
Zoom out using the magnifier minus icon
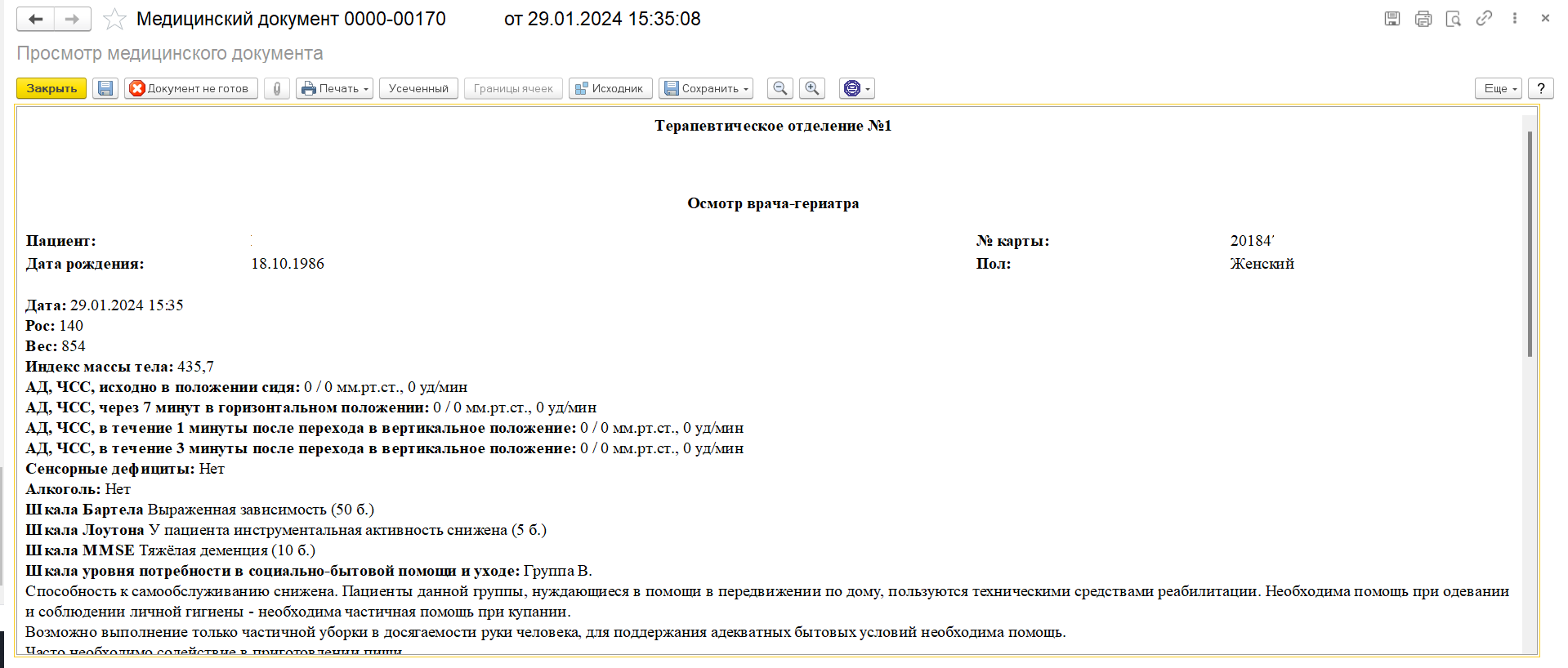[780, 88]
